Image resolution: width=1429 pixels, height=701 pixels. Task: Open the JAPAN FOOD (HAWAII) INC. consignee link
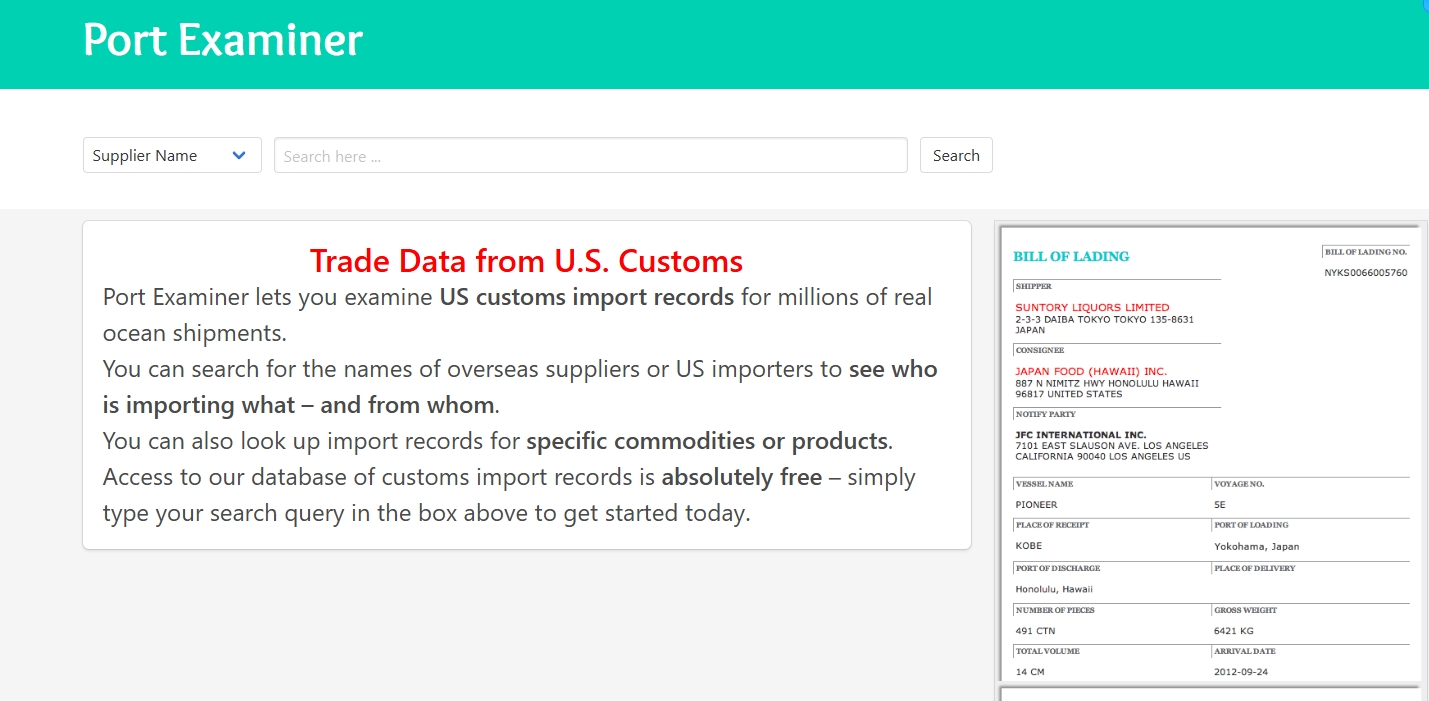click(x=1091, y=371)
